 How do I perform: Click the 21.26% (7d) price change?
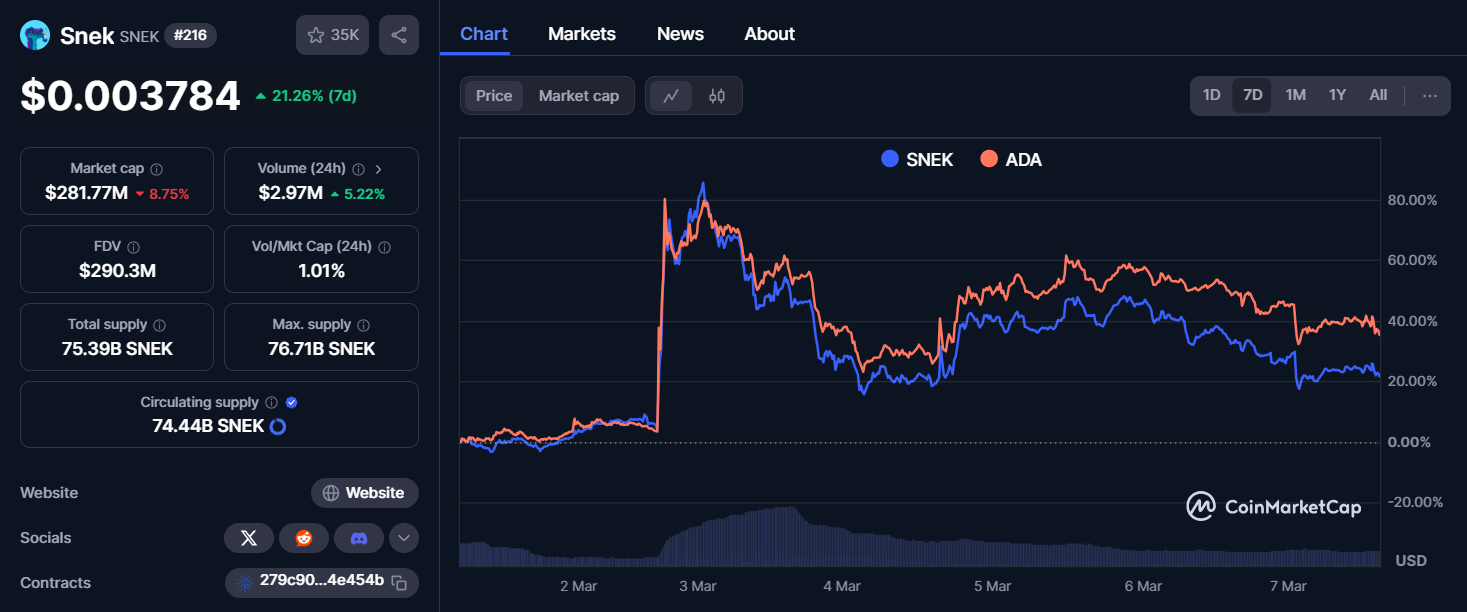click(x=306, y=96)
